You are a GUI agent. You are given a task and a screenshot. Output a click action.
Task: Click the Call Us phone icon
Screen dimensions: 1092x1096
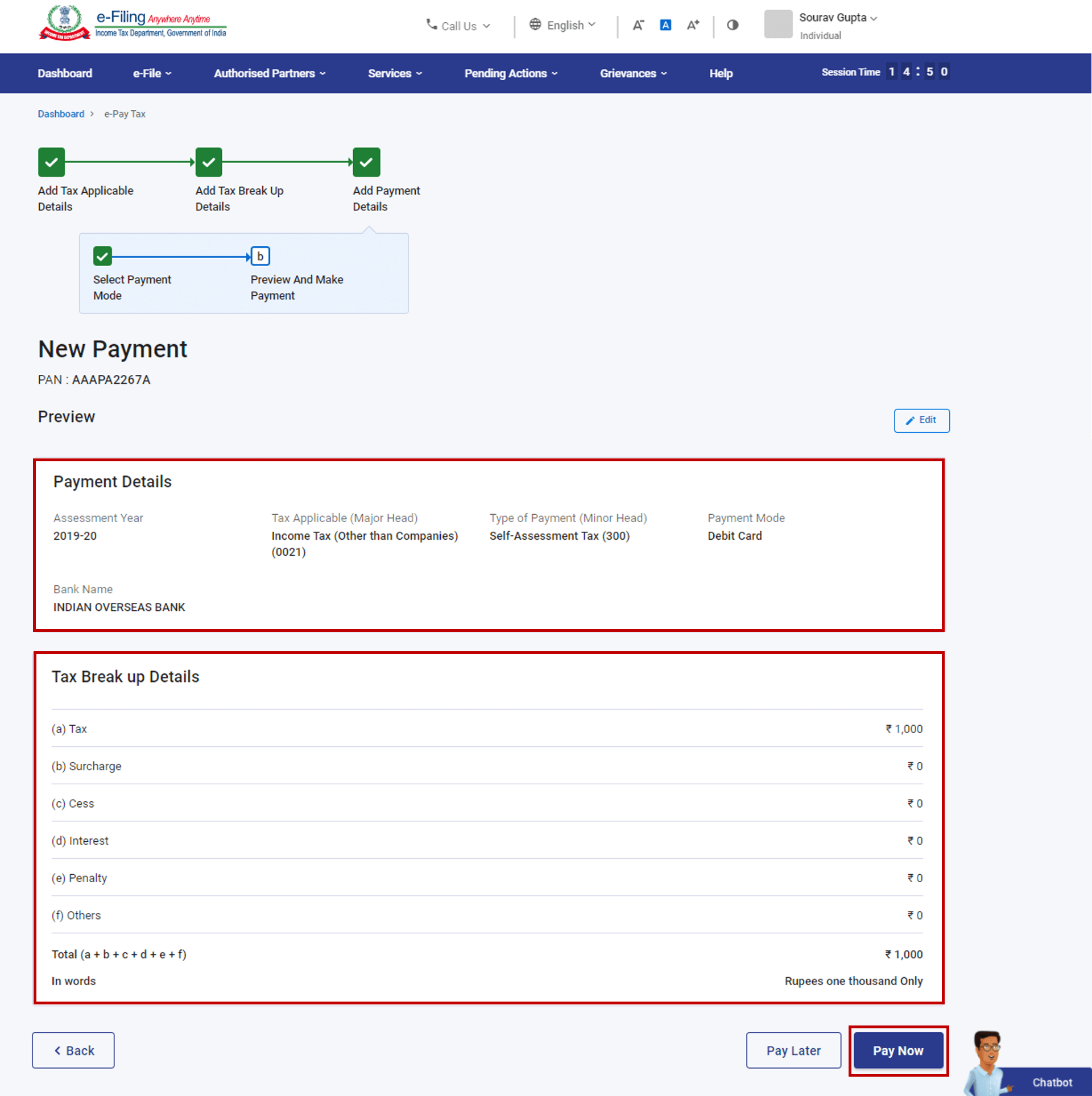click(431, 25)
